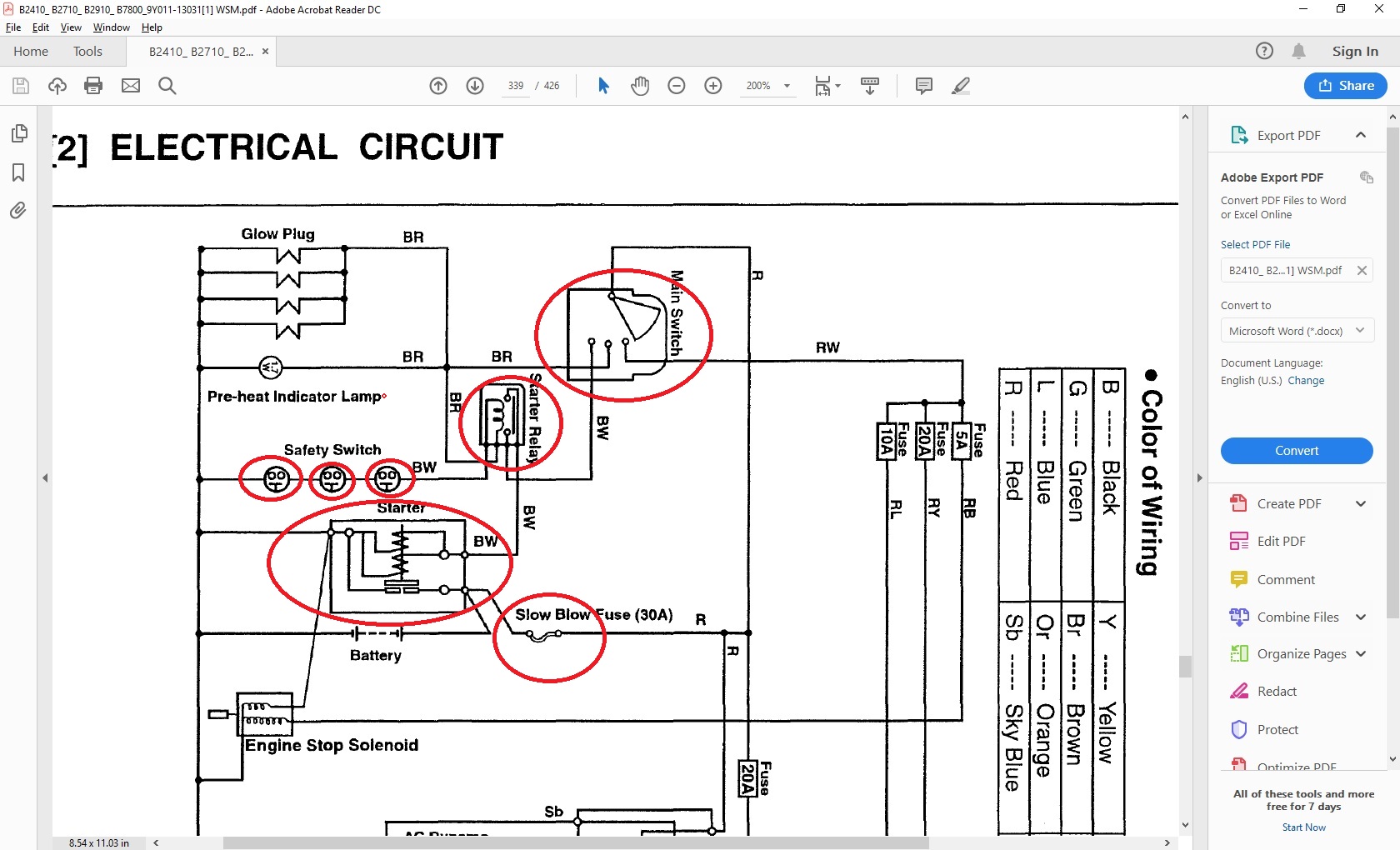1400x850 pixels.
Task: Remove the selected WSM.pdf file
Action: (x=1362, y=271)
